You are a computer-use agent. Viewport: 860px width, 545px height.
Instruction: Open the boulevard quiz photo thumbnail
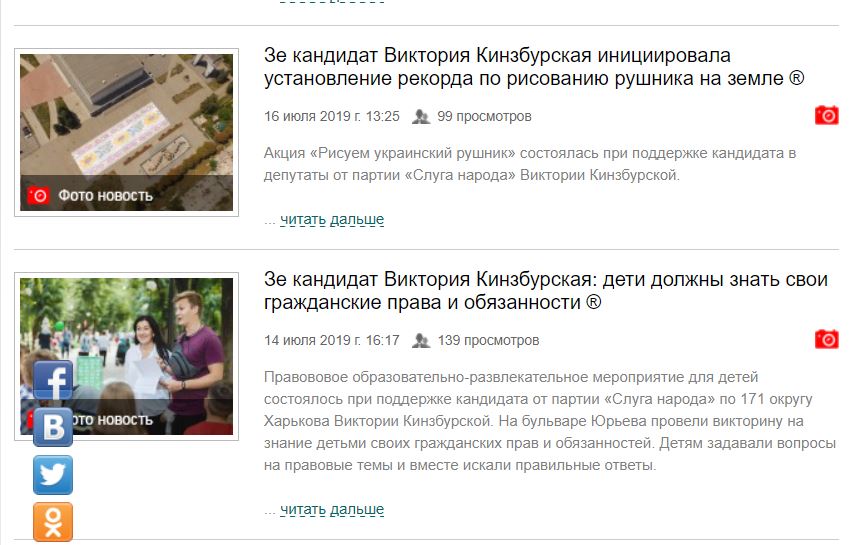[x=126, y=356]
